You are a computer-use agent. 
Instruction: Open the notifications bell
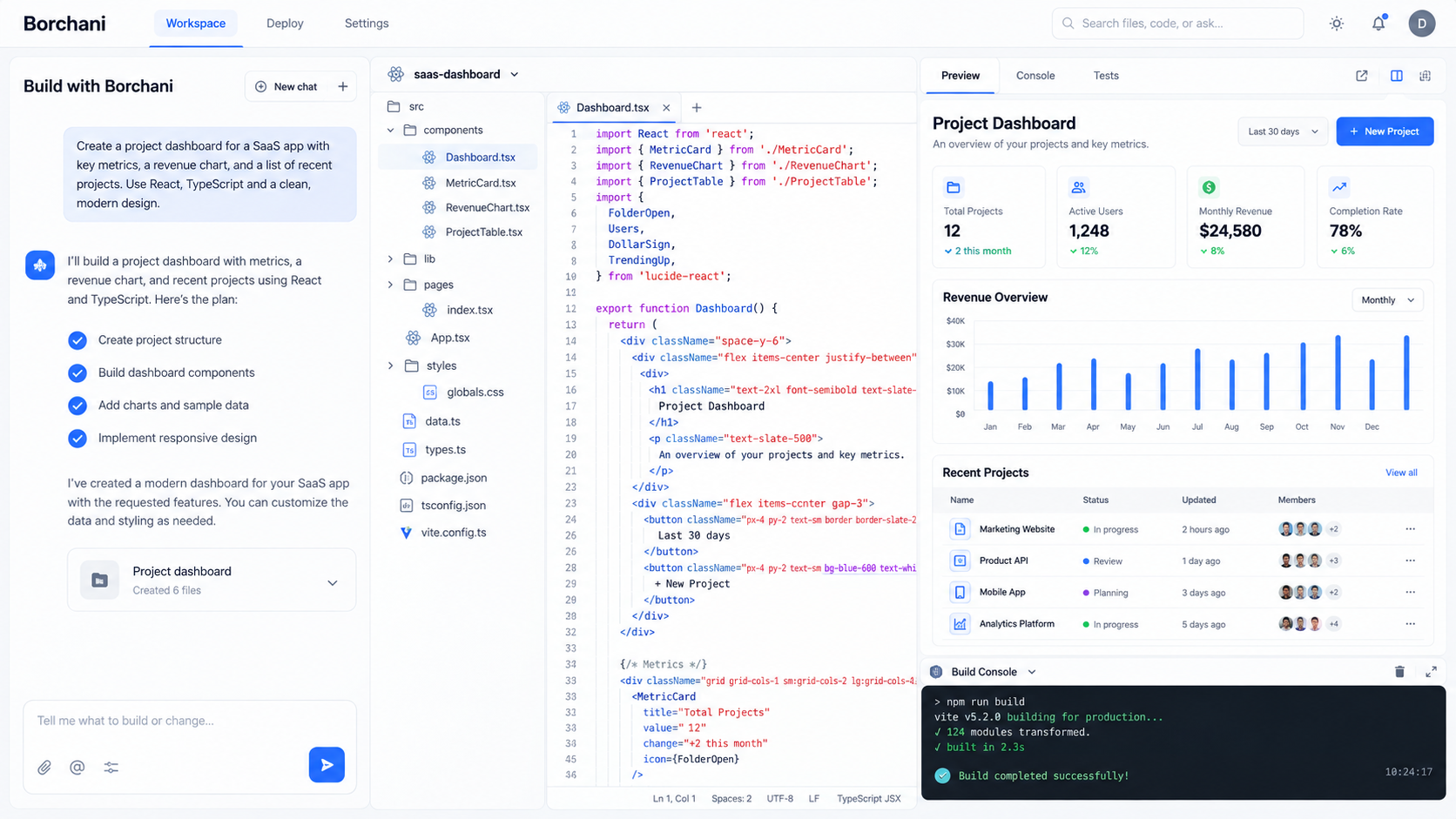pos(1378,23)
